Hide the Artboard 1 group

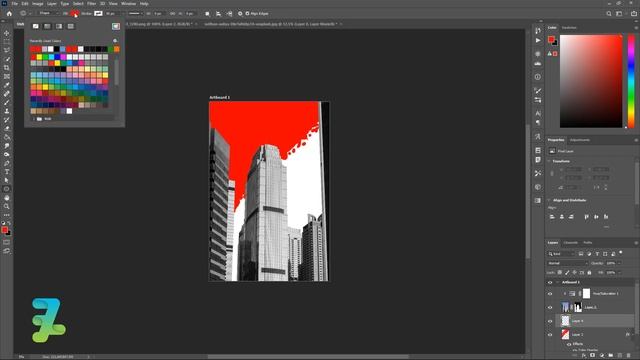click(550, 282)
